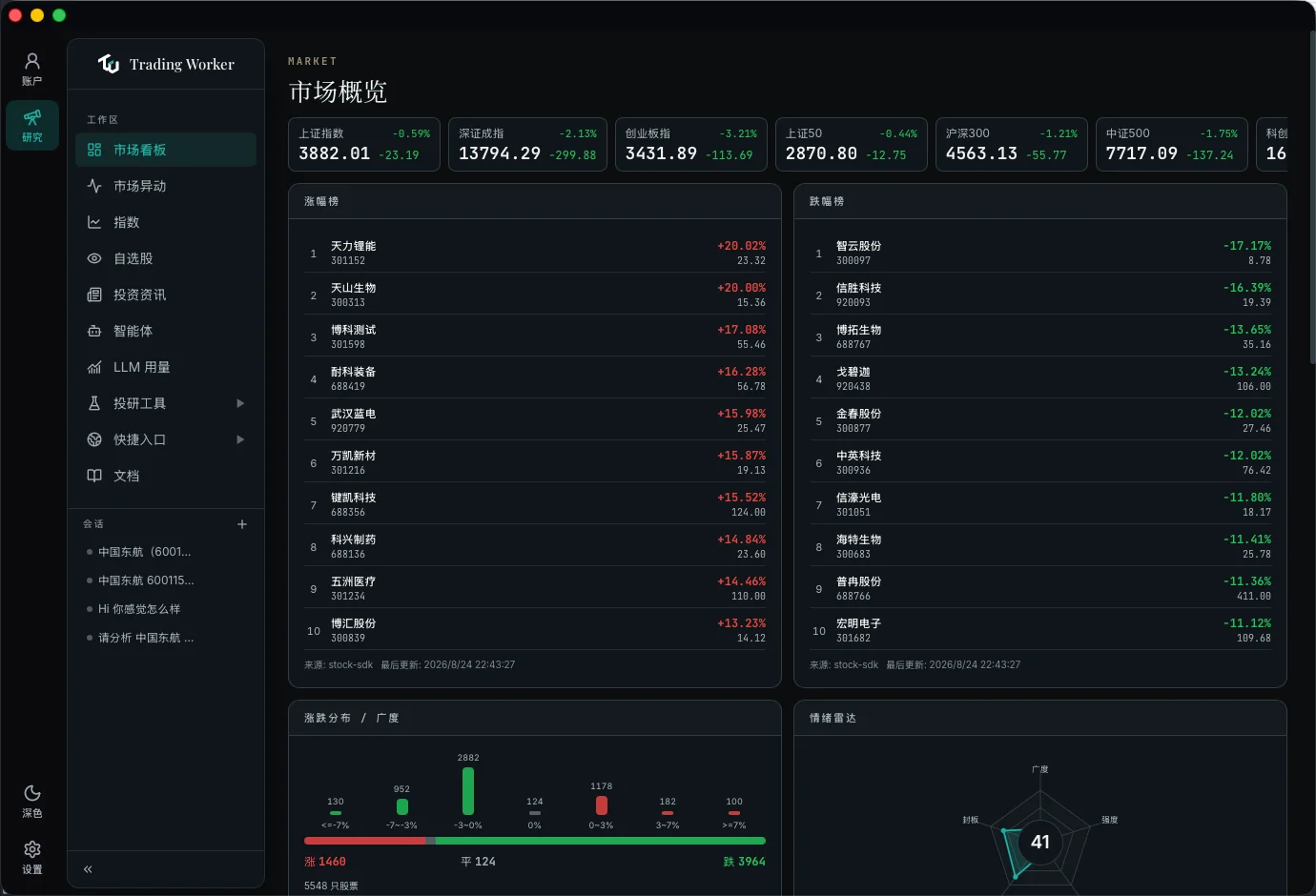
Task: Click the 市场异动 pulse icon
Action: [x=94, y=186]
